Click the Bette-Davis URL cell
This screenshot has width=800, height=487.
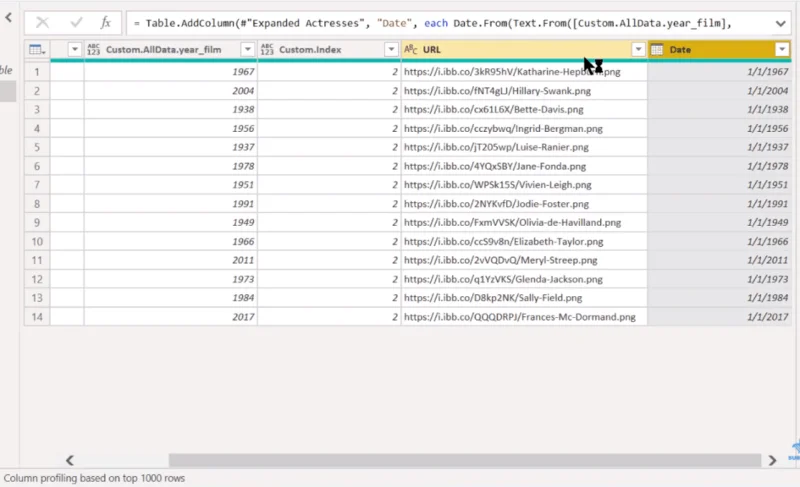(524, 110)
